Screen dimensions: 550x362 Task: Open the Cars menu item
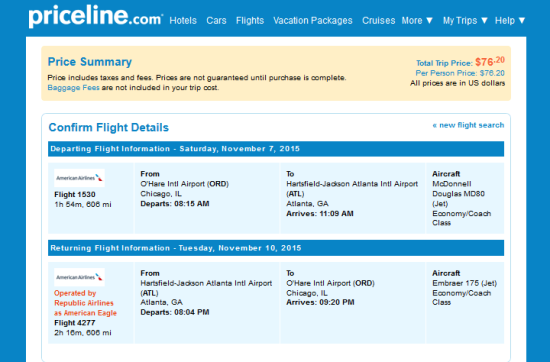pos(216,21)
